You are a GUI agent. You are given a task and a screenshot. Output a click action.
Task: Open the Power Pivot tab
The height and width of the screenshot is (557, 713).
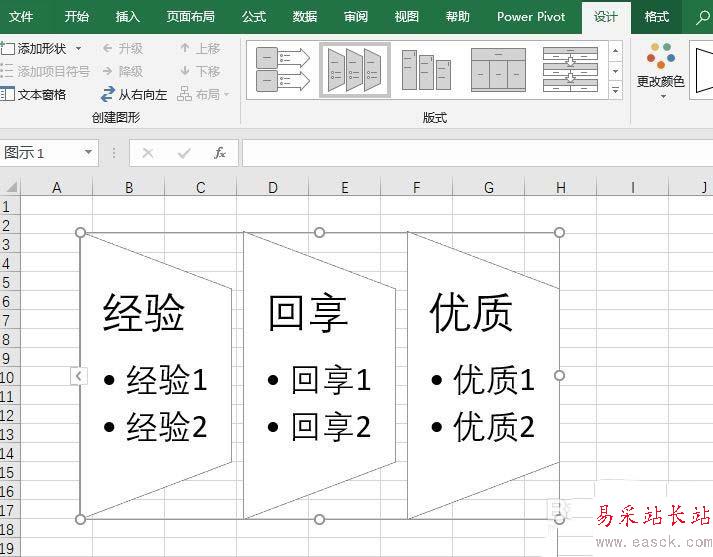[531, 17]
